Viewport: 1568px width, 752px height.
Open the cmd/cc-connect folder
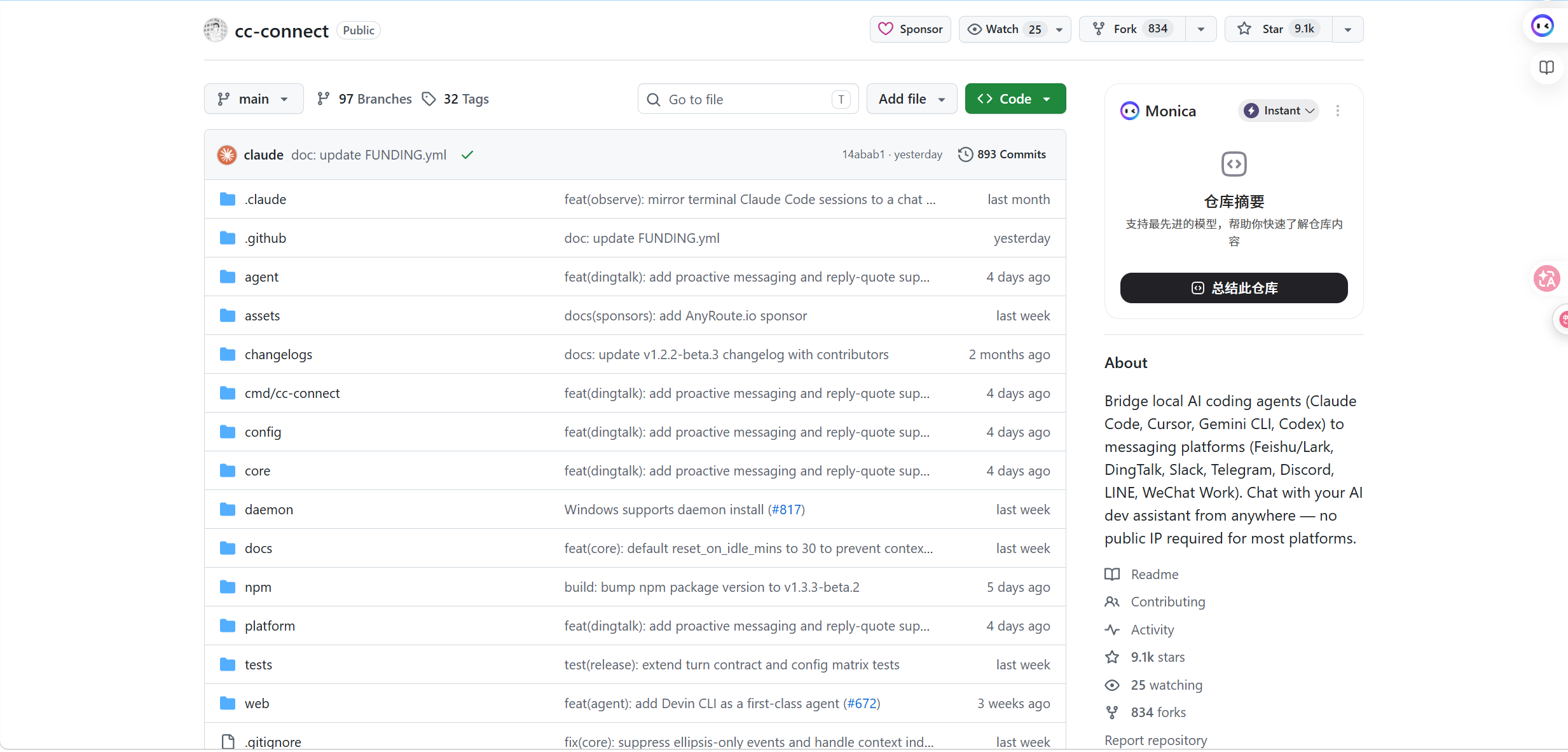point(292,393)
